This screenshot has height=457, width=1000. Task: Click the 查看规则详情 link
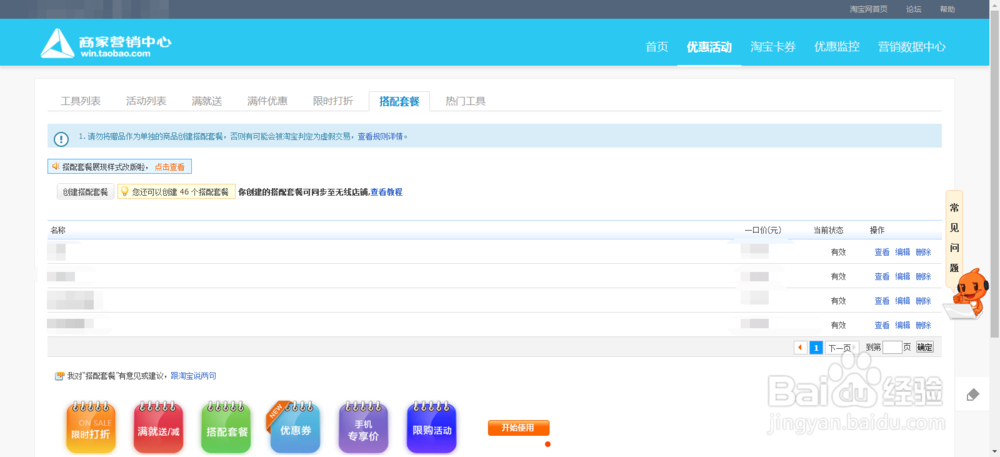pos(381,136)
